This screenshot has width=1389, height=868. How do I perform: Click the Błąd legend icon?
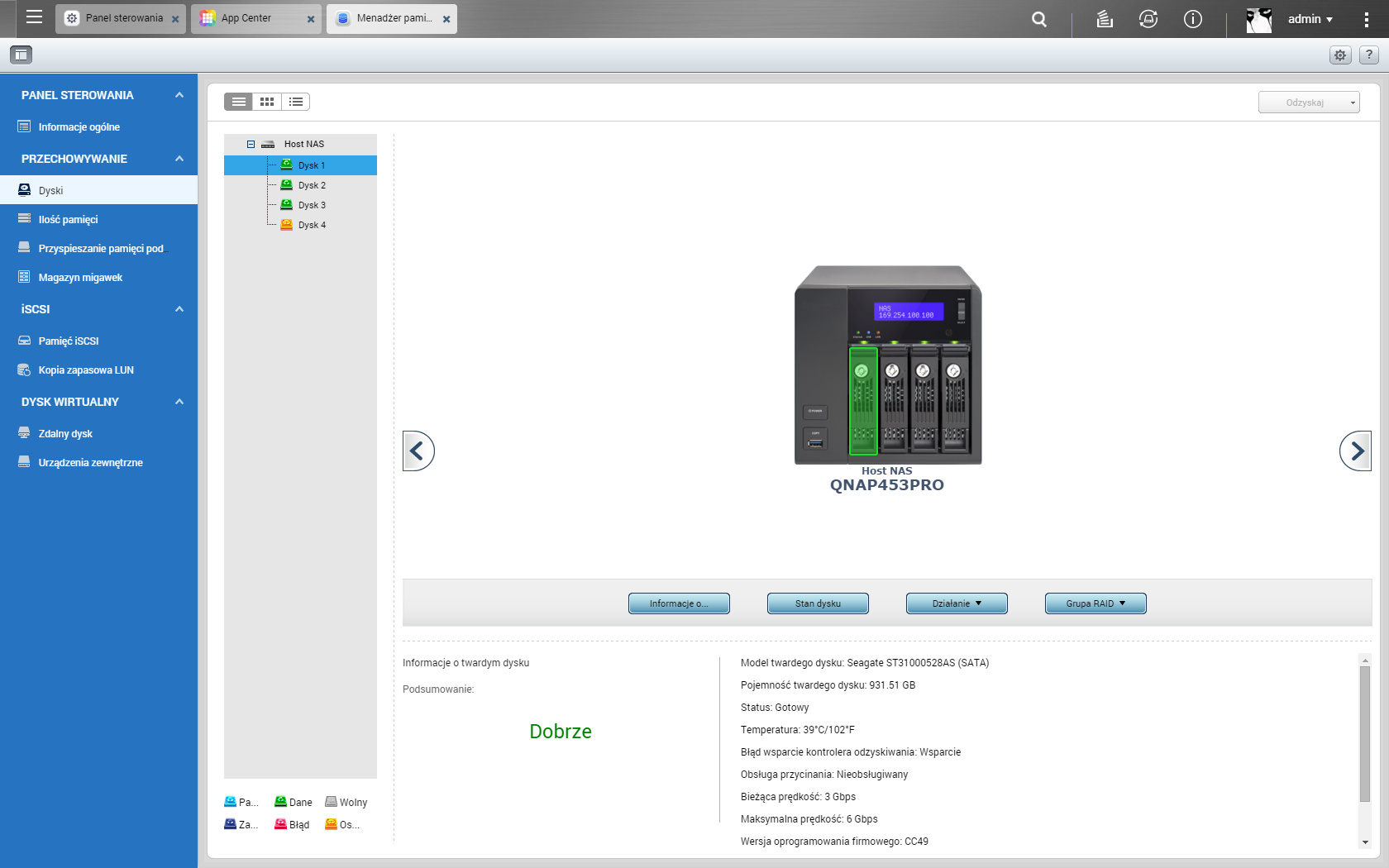280,824
